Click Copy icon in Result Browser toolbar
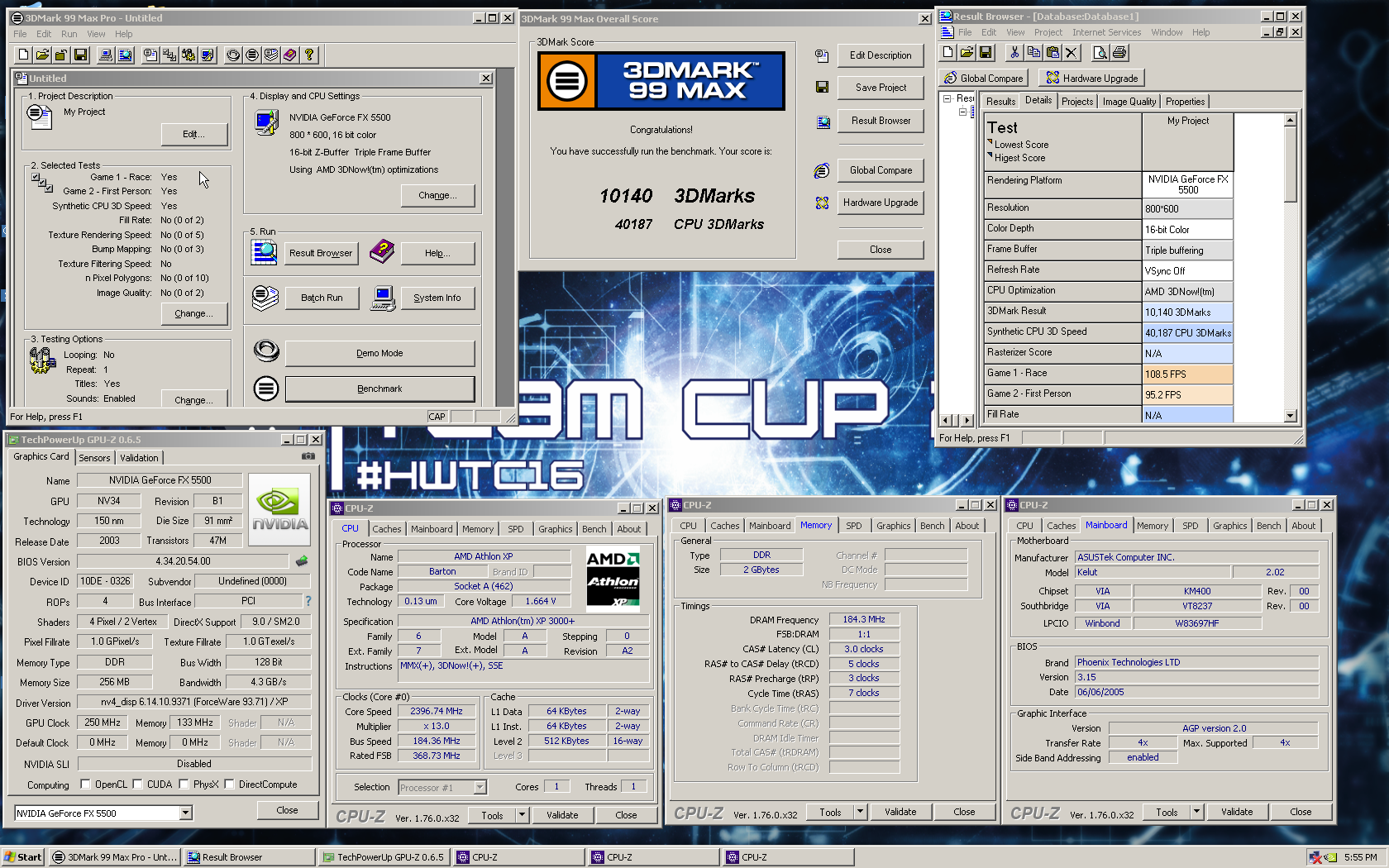 1033,52
